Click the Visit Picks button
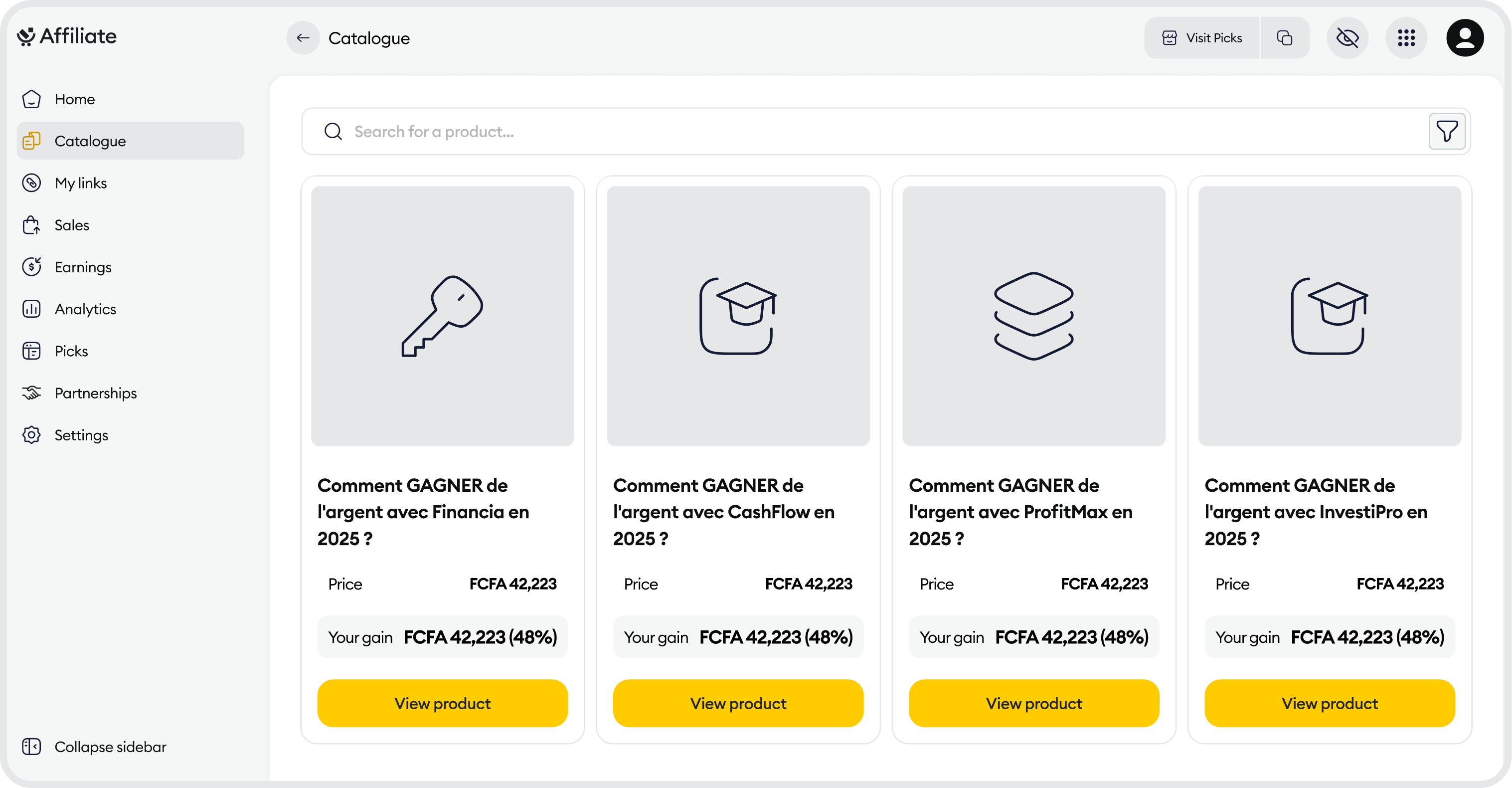Screen dimensions: 1512x788 point(1202,38)
